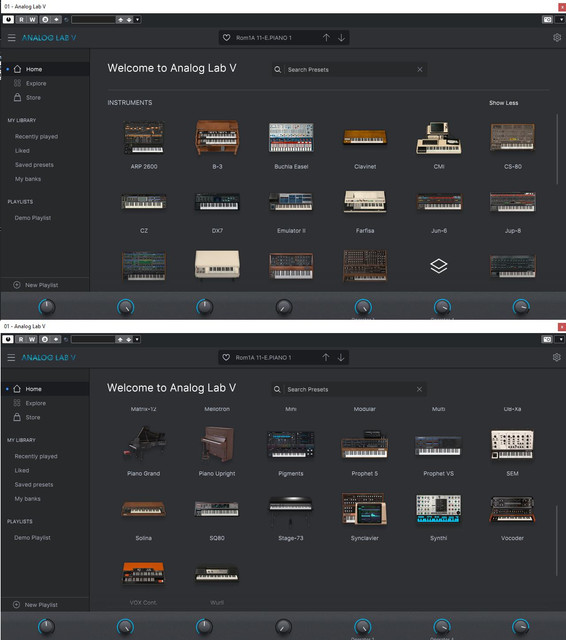Screen dimensions: 566x640
Task: Create New Playlist in upper window
Action: click(x=36, y=285)
